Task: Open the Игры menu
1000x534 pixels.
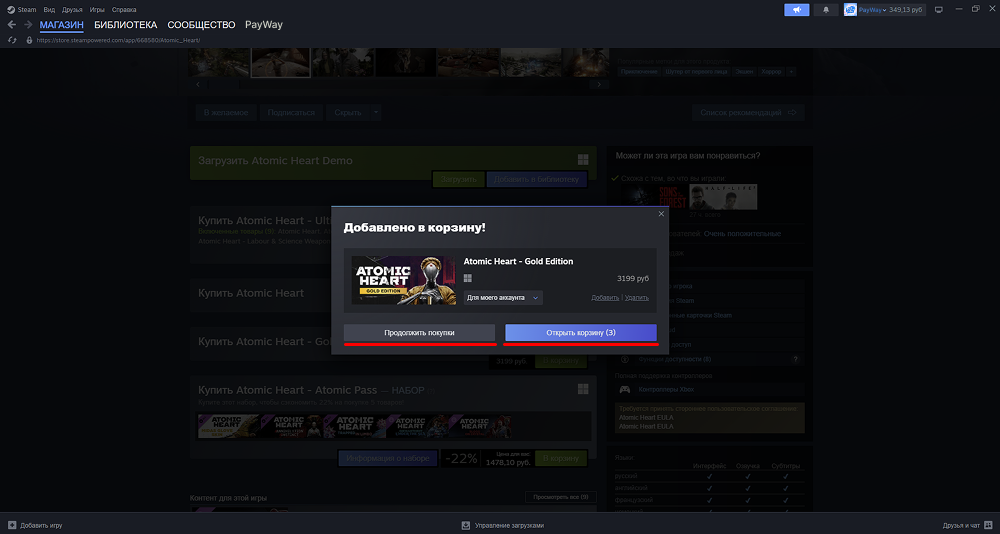Action: 97,10
